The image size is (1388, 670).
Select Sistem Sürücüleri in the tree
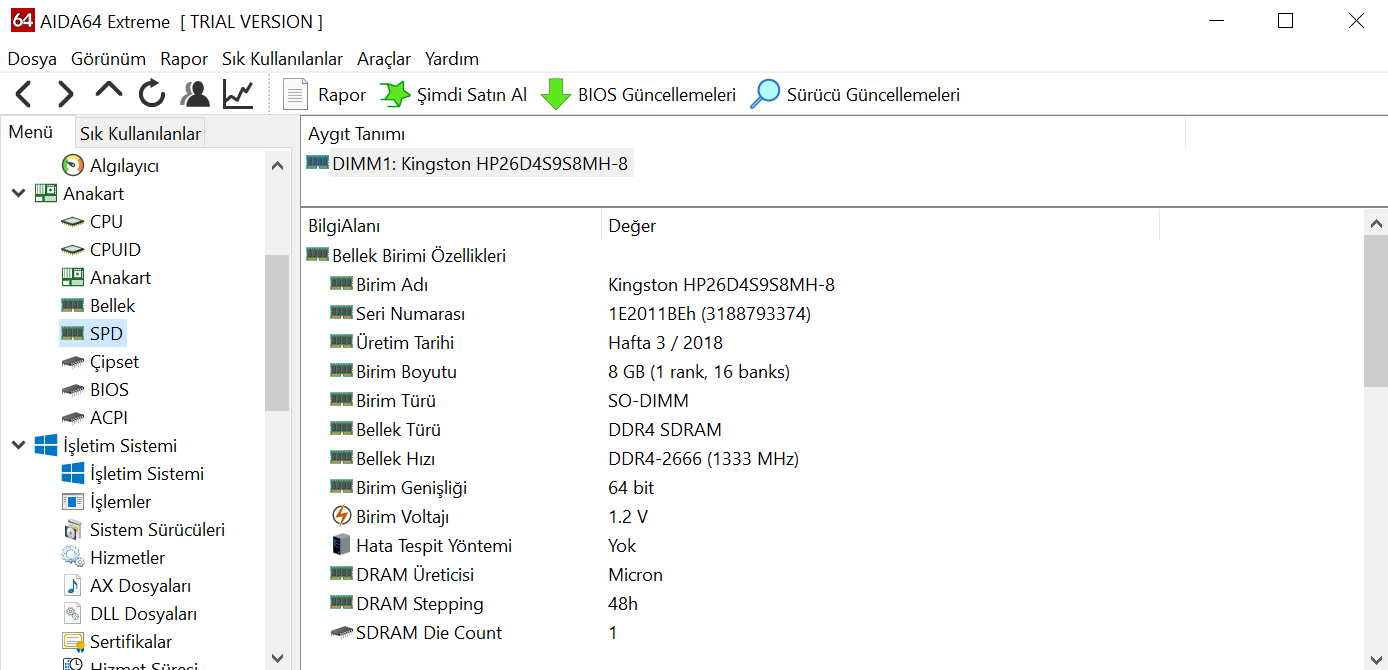tap(143, 529)
